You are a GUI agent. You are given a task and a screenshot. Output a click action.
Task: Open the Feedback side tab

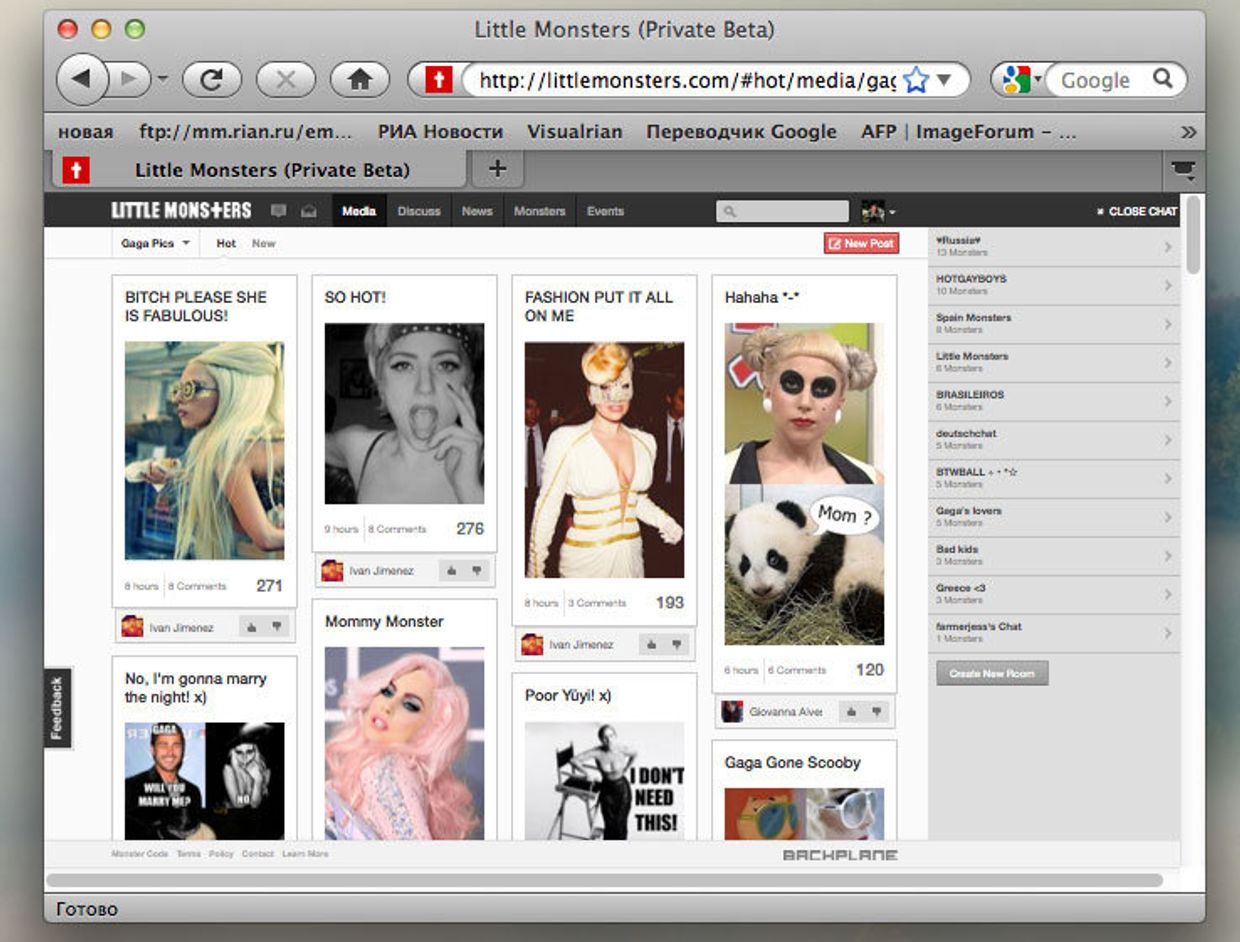point(57,708)
